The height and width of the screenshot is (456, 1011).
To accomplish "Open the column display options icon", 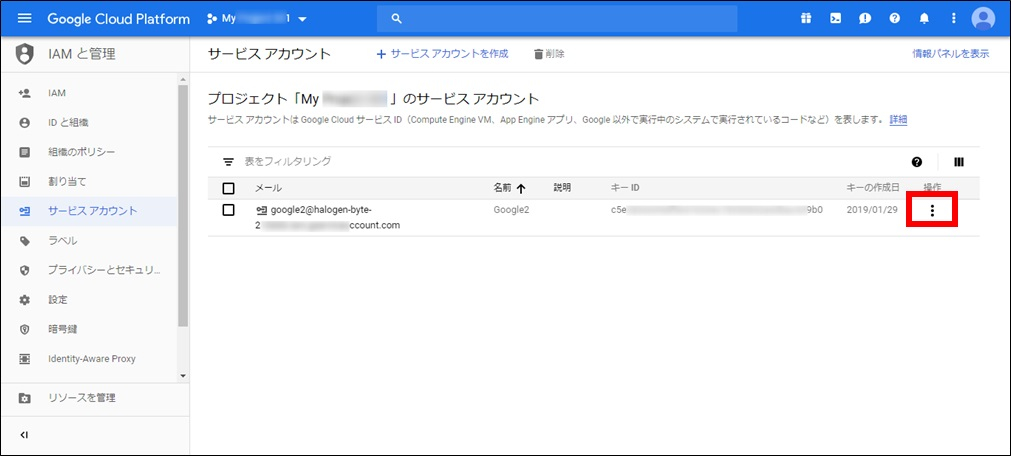I will click(959, 162).
